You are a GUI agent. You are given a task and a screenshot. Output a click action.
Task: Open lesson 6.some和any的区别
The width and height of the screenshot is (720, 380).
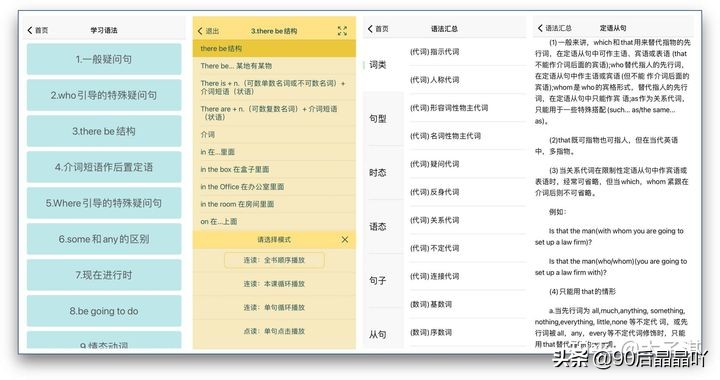point(104,239)
